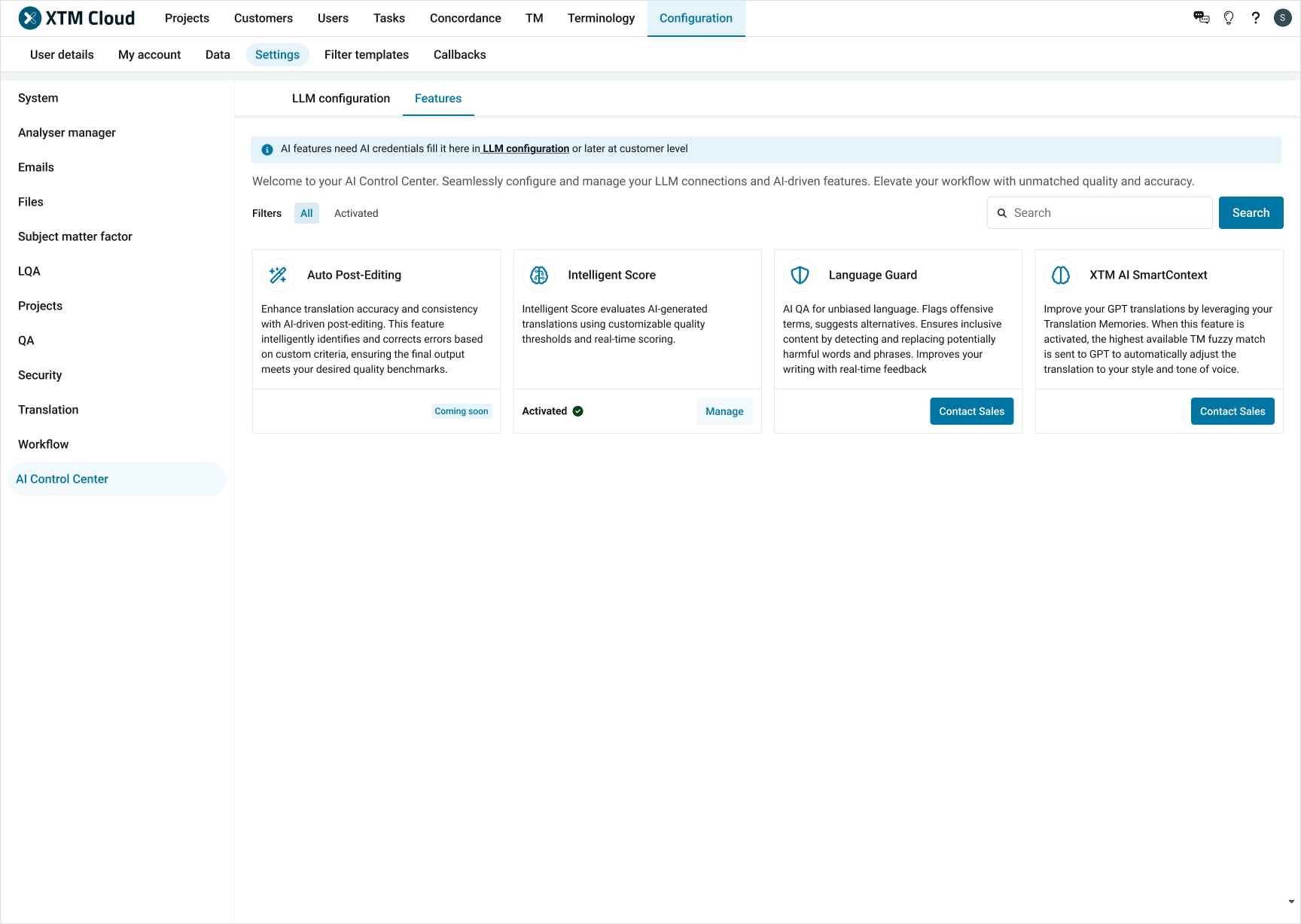Select the XTM AI SmartContext icon
1301x924 pixels.
pyautogui.click(x=1060, y=275)
